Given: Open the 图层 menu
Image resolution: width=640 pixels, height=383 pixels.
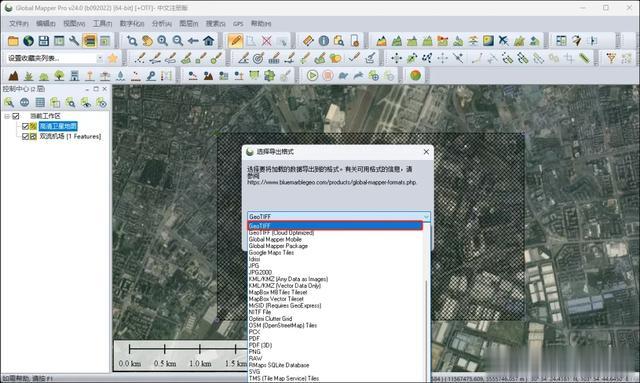Looking at the screenshot, I should (x=189, y=24).
